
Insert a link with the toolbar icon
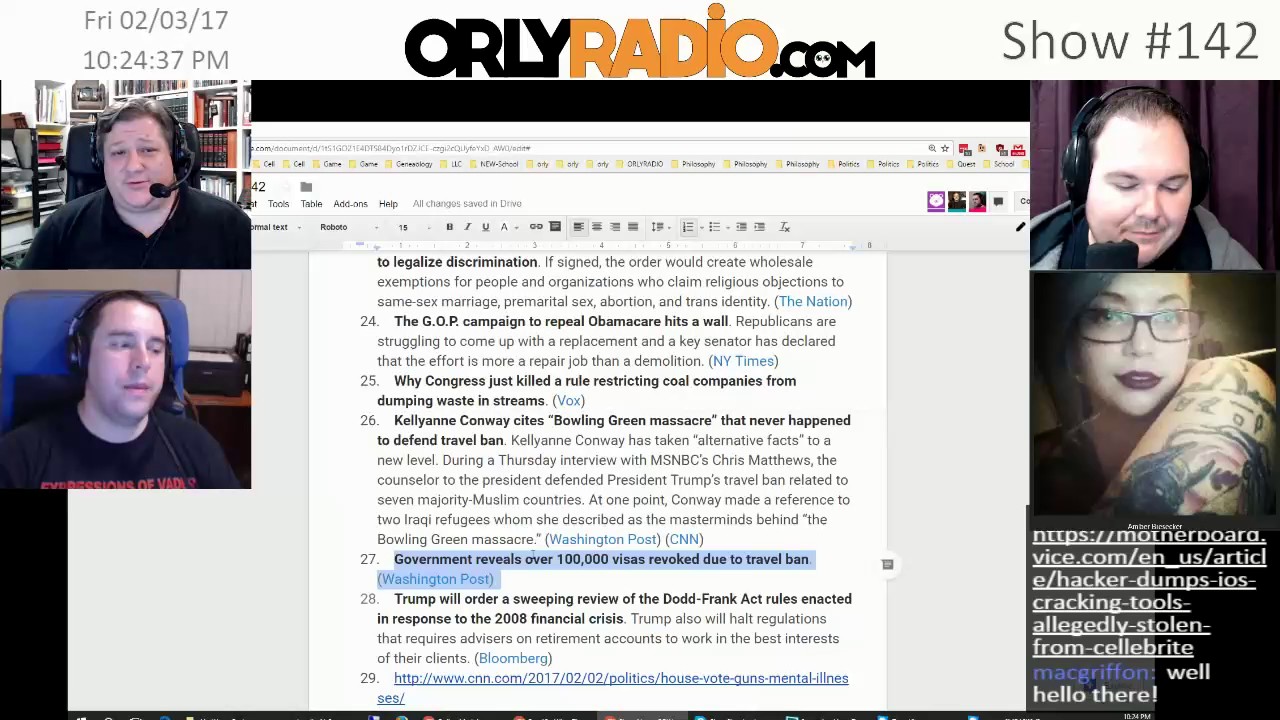click(536, 227)
